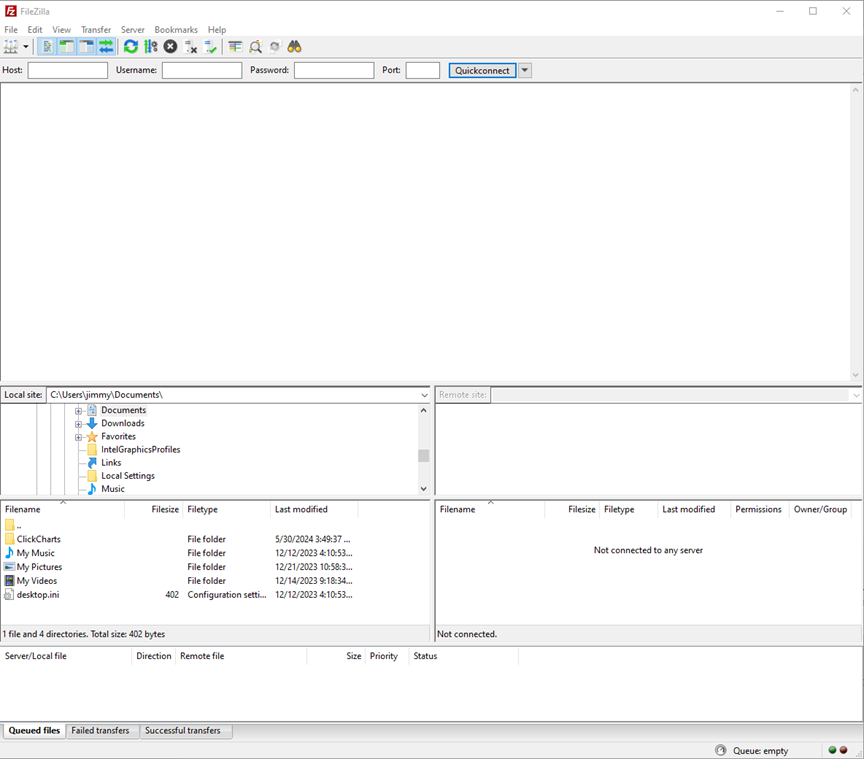Toggle the transfer queue display
The image size is (864, 759).
[106, 47]
